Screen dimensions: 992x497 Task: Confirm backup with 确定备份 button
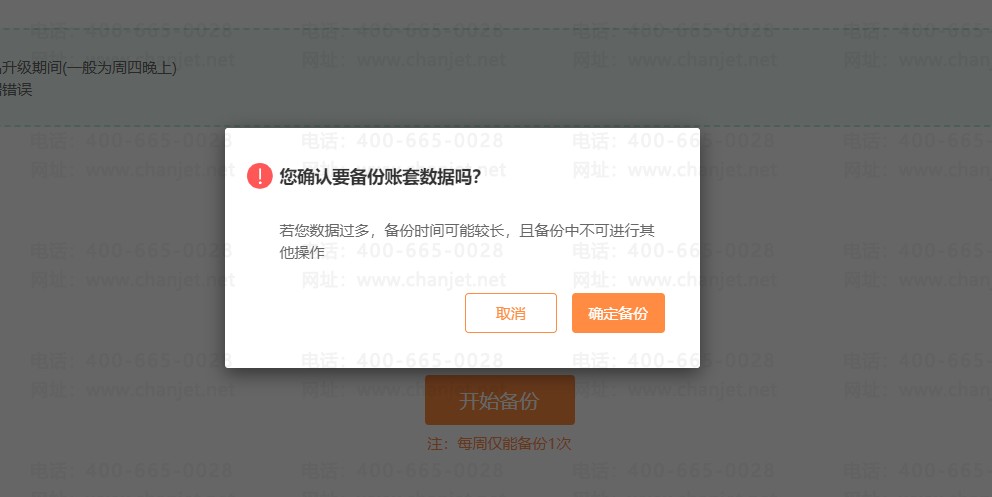pos(618,313)
